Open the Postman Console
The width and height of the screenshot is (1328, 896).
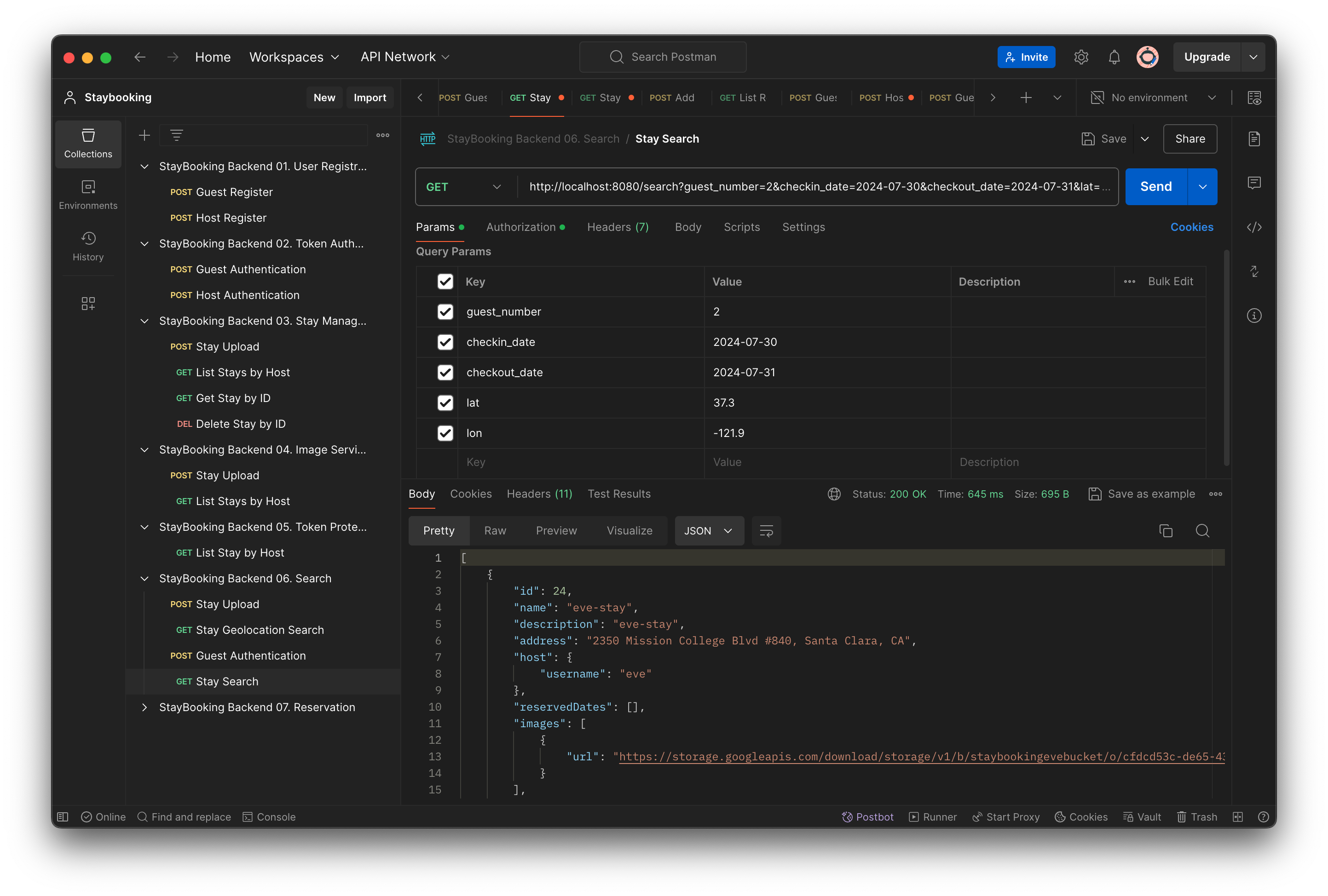(x=269, y=816)
